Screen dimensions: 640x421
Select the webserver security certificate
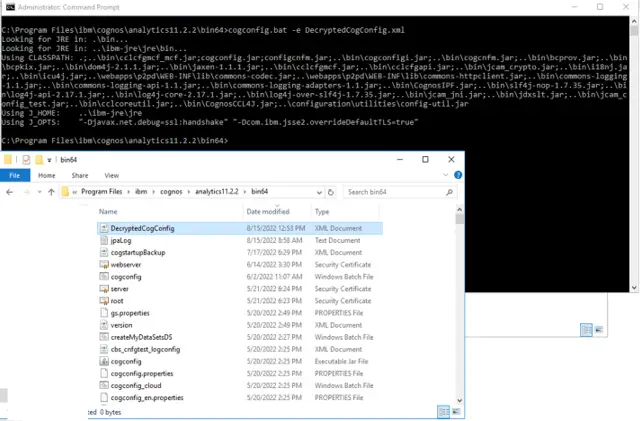(240, 265)
